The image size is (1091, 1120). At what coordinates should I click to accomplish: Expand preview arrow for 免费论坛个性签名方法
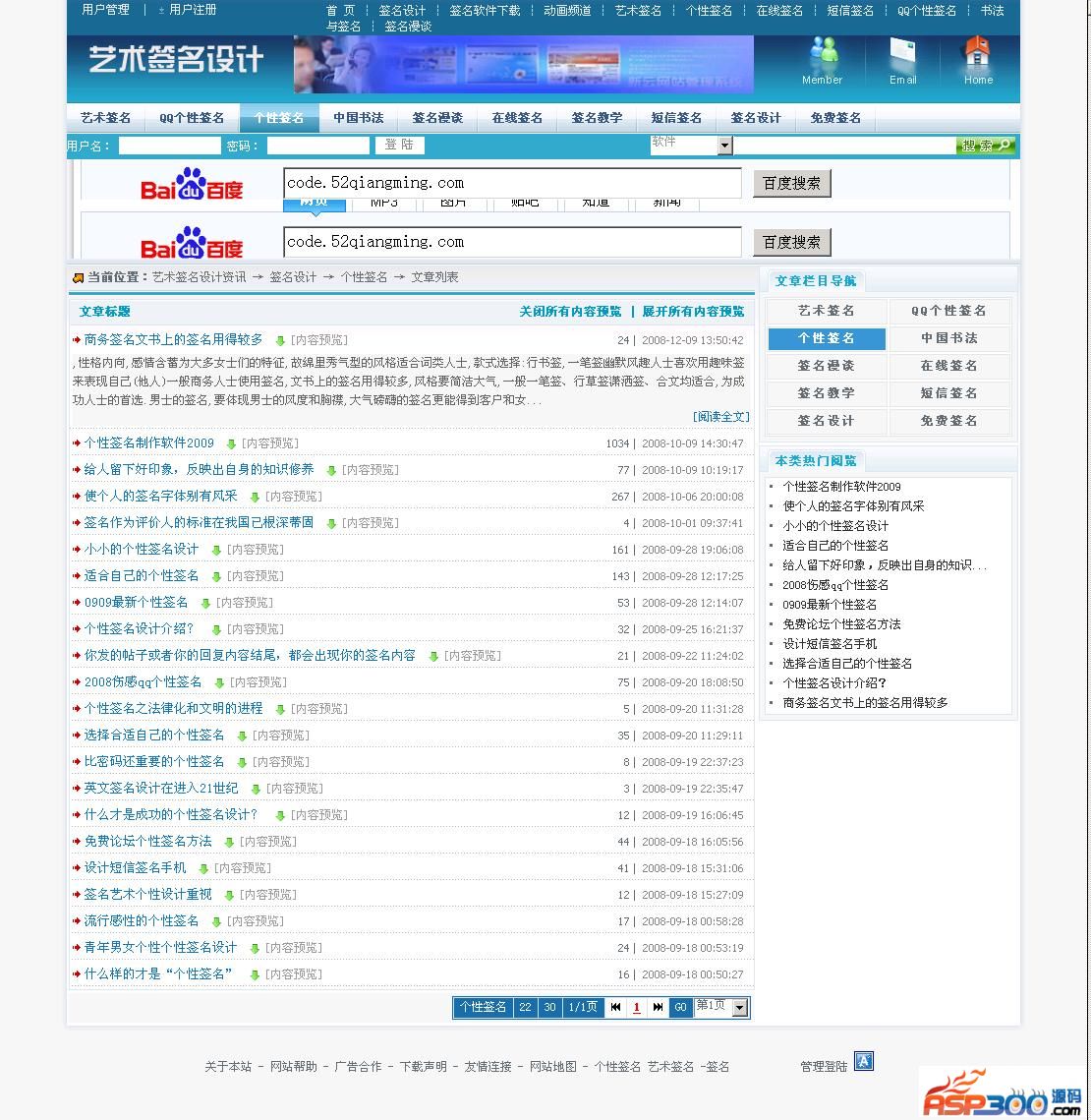pyautogui.click(x=229, y=842)
